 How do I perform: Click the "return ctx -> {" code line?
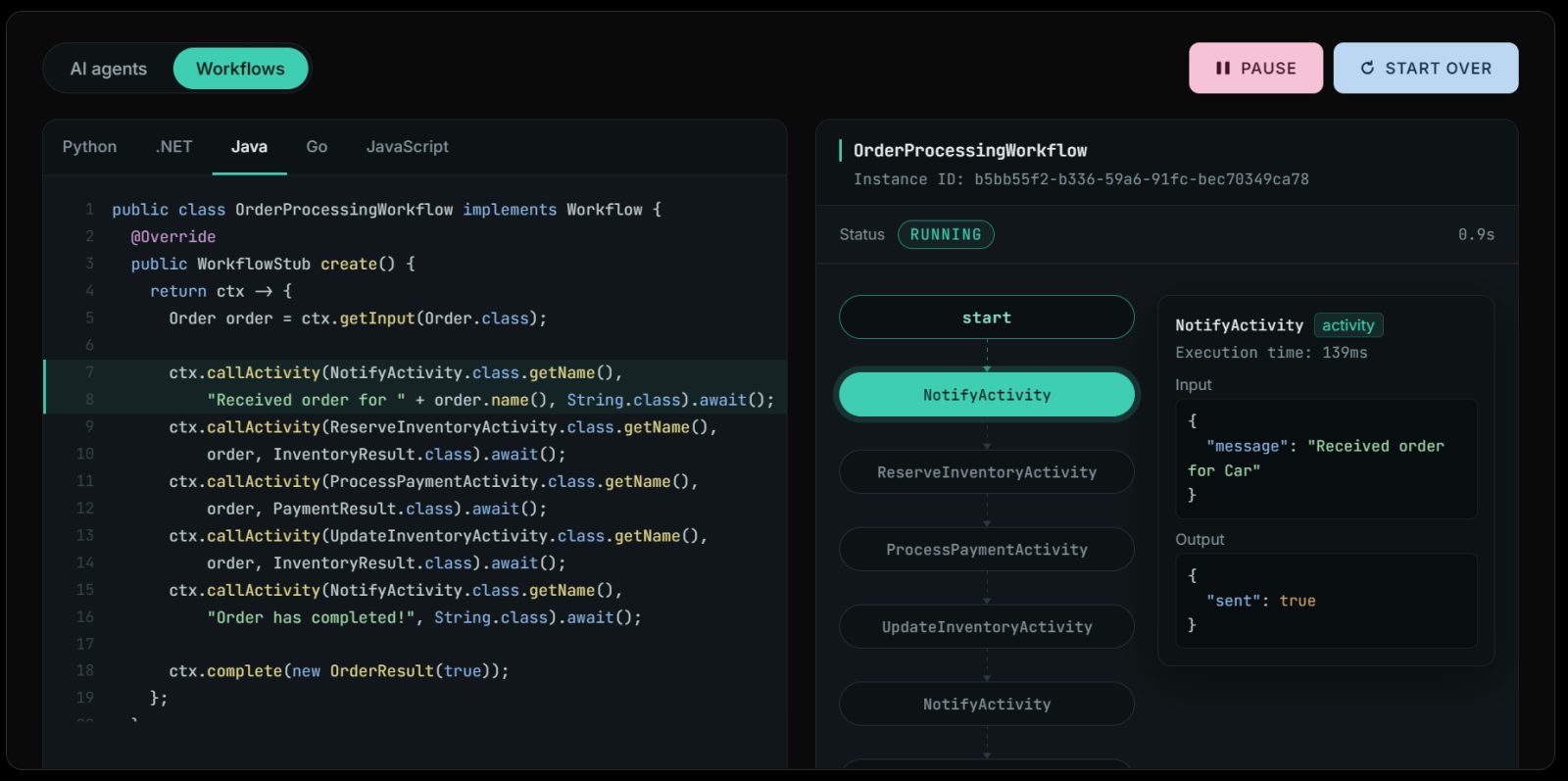point(221,291)
